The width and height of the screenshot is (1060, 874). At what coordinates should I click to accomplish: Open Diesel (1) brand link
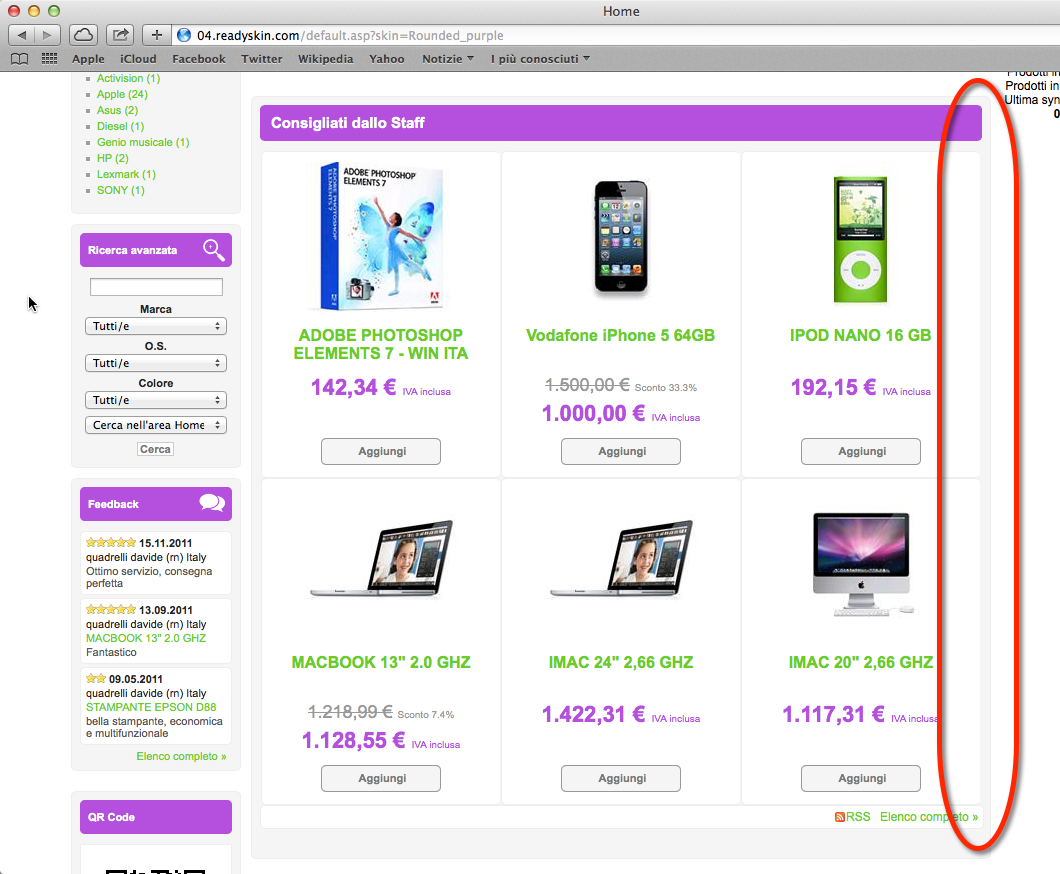point(120,126)
